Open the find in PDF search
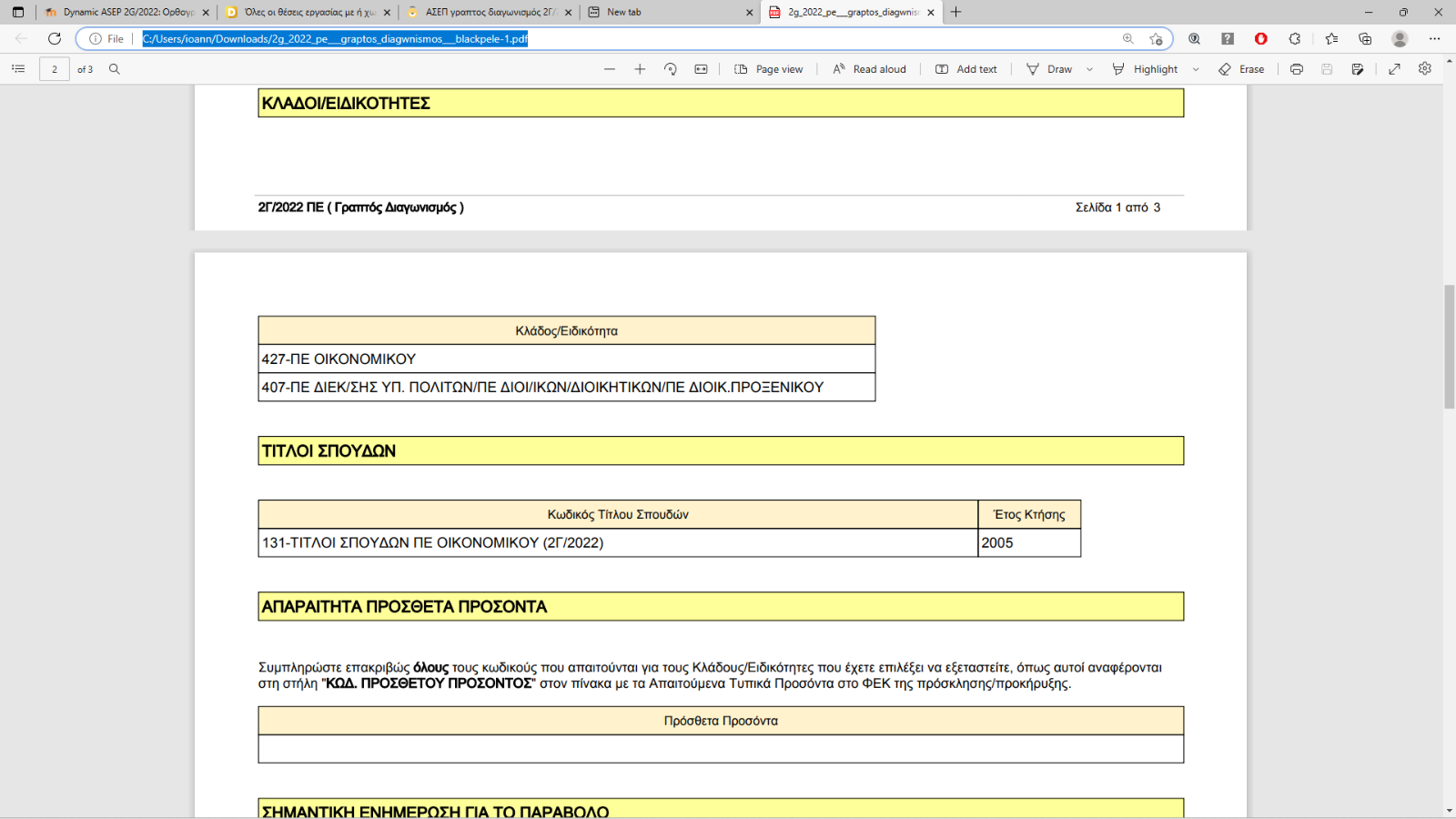1456x819 pixels. [115, 69]
